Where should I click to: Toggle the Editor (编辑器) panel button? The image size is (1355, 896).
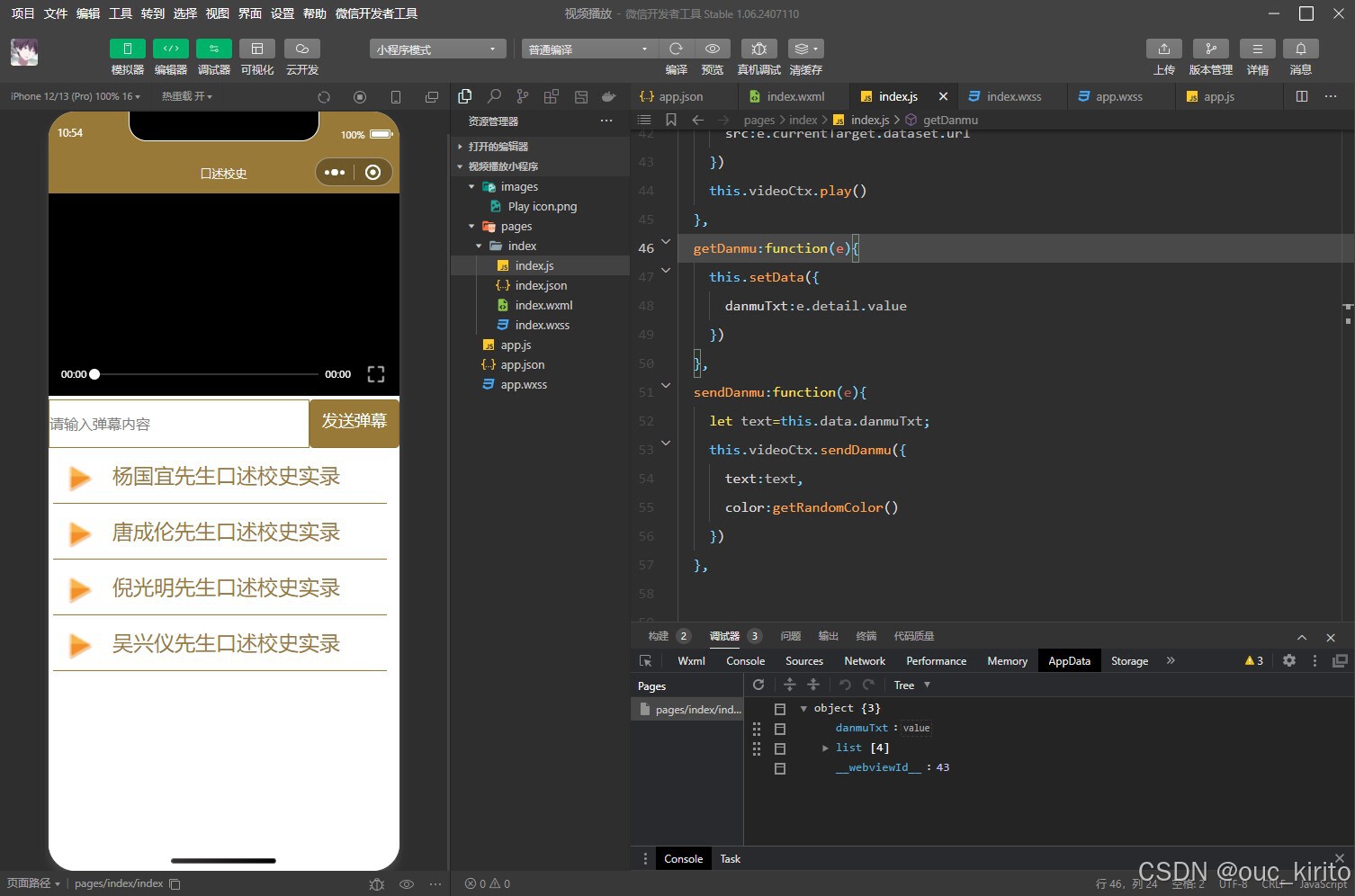click(x=171, y=49)
